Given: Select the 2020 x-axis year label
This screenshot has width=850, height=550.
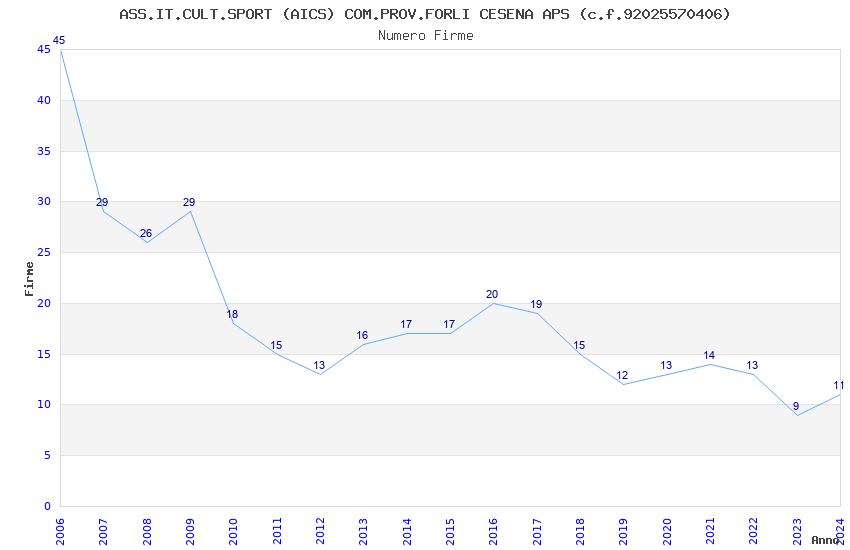Looking at the screenshot, I should (x=667, y=532).
